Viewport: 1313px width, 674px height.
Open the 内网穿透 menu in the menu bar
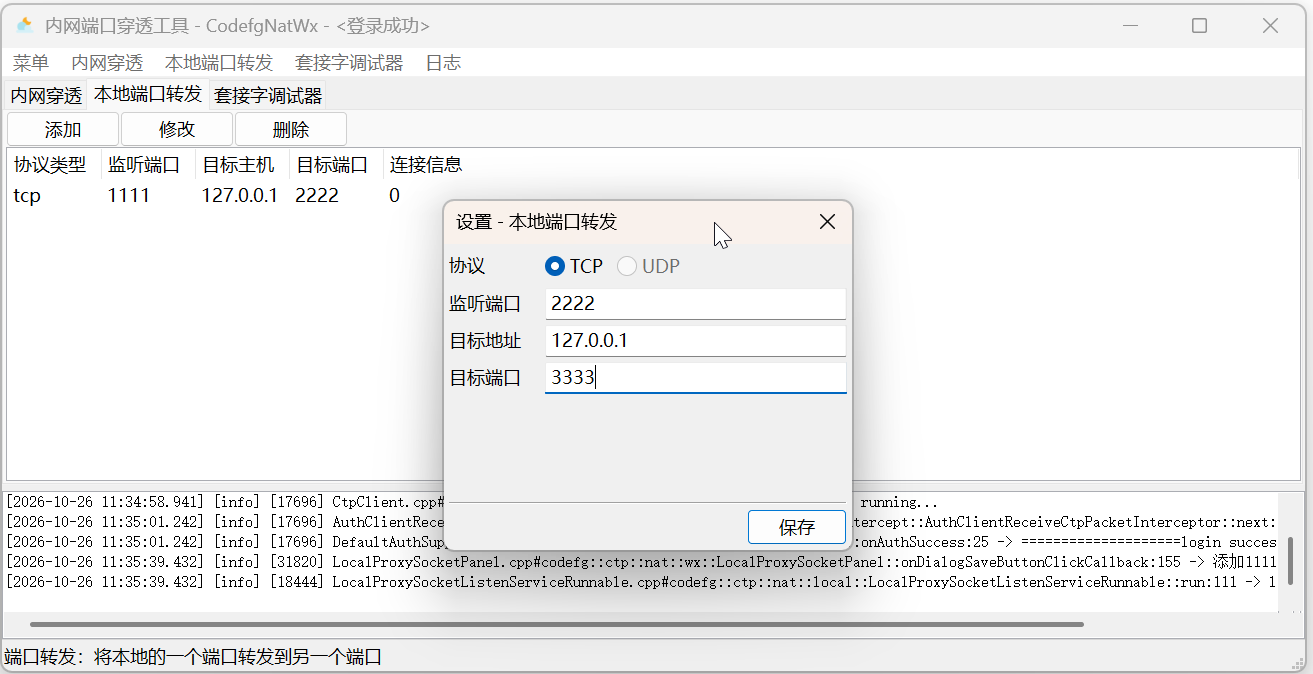[x=107, y=63]
